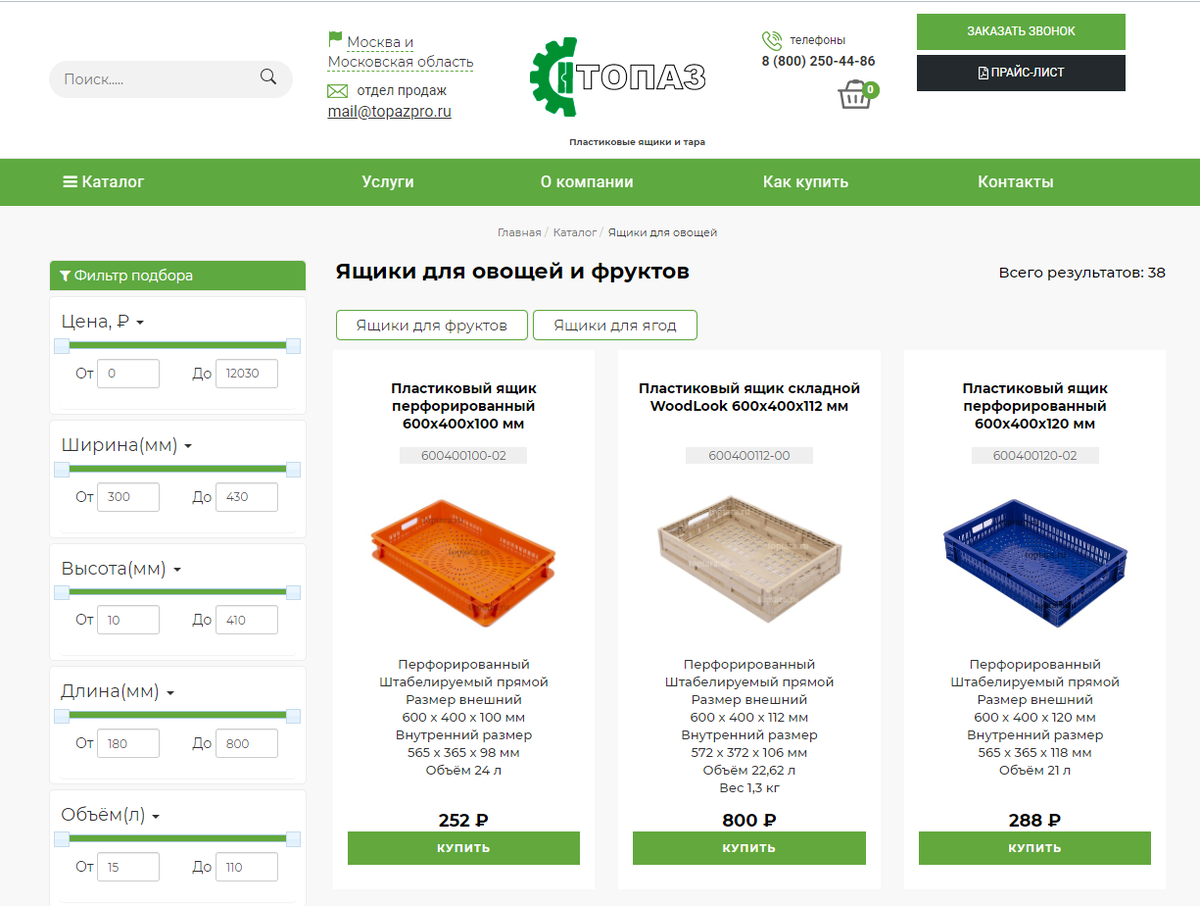Click the phone handset icon
Screen dimensions: 1200x906
point(772,40)
